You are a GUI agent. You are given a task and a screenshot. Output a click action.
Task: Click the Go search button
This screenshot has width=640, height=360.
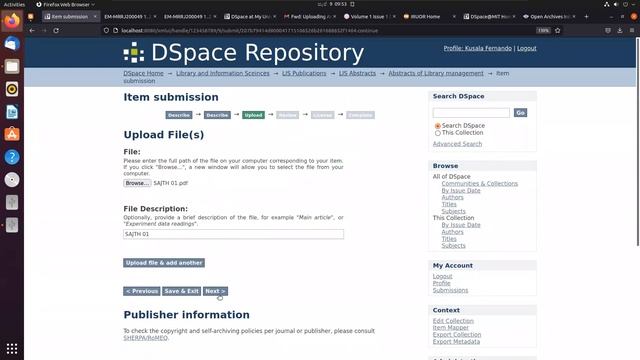[520, 113]
